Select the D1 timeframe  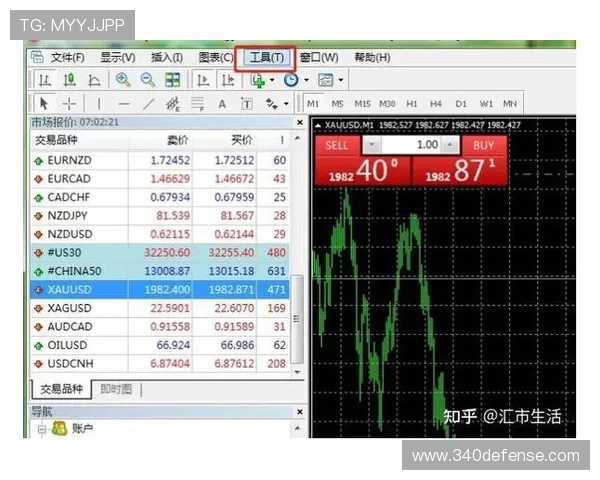(x=461, y=104)
